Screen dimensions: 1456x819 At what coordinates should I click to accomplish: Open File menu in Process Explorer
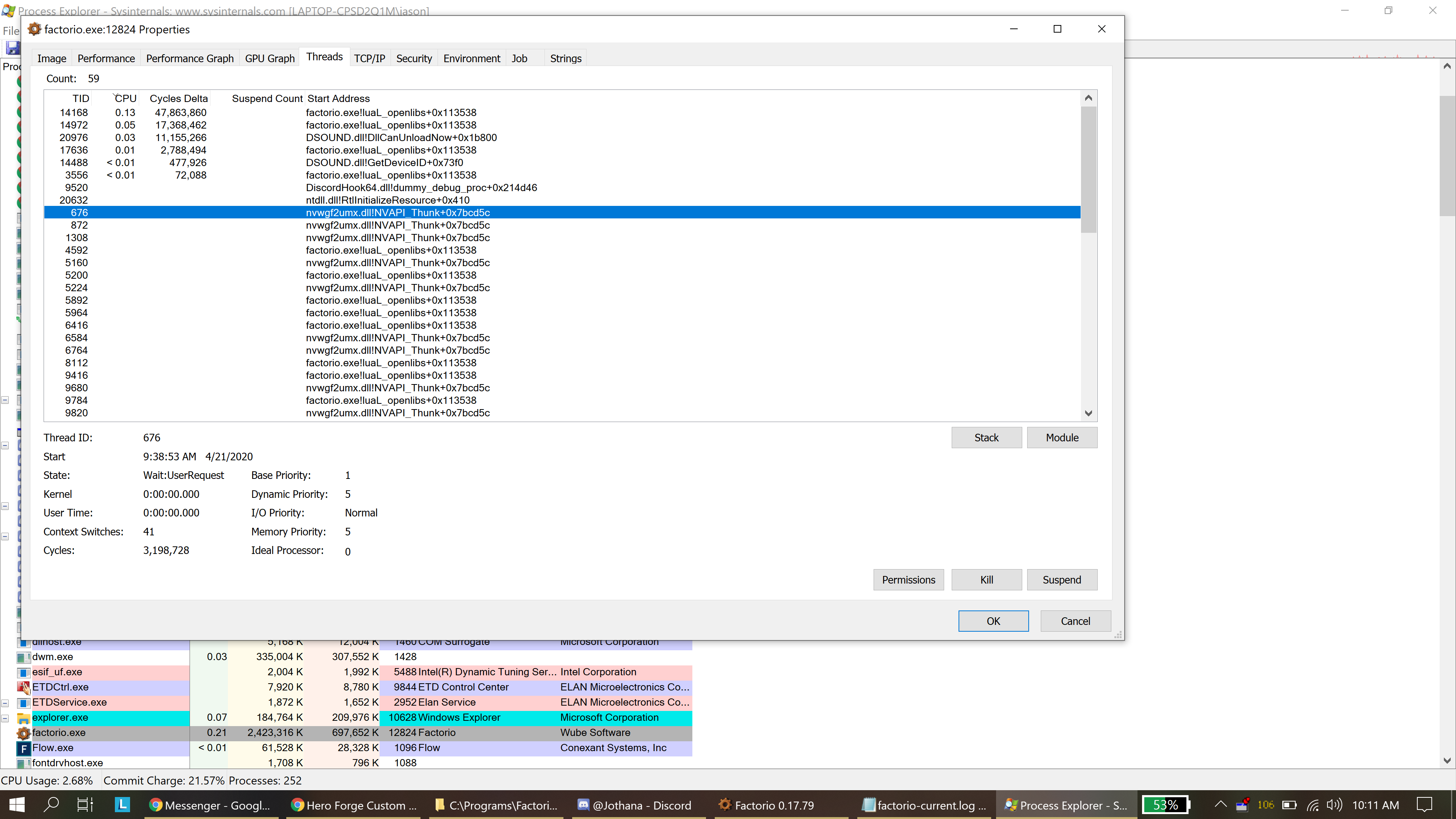click(x=10, y=30)
